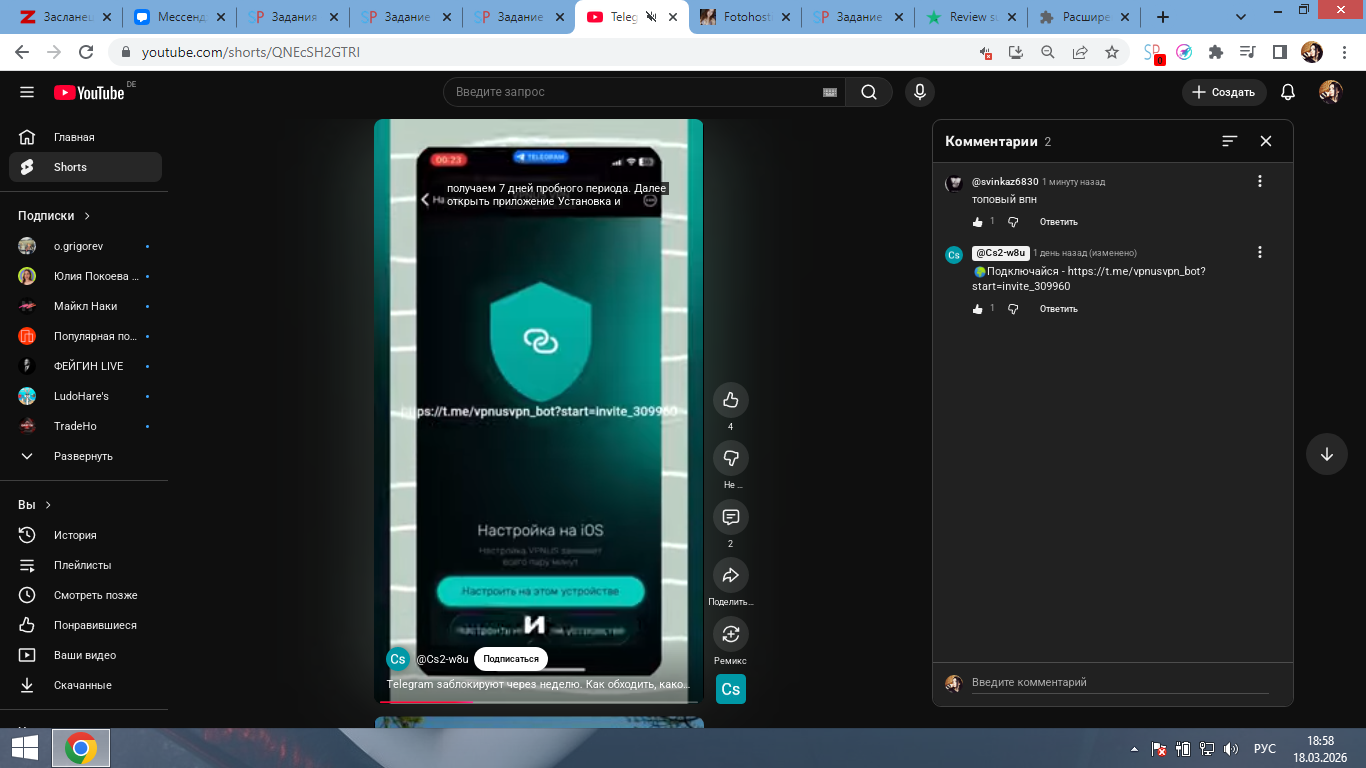Select Главная in the sidebar
Viewport: 1366px width, 768px height.
coord(85,137)
